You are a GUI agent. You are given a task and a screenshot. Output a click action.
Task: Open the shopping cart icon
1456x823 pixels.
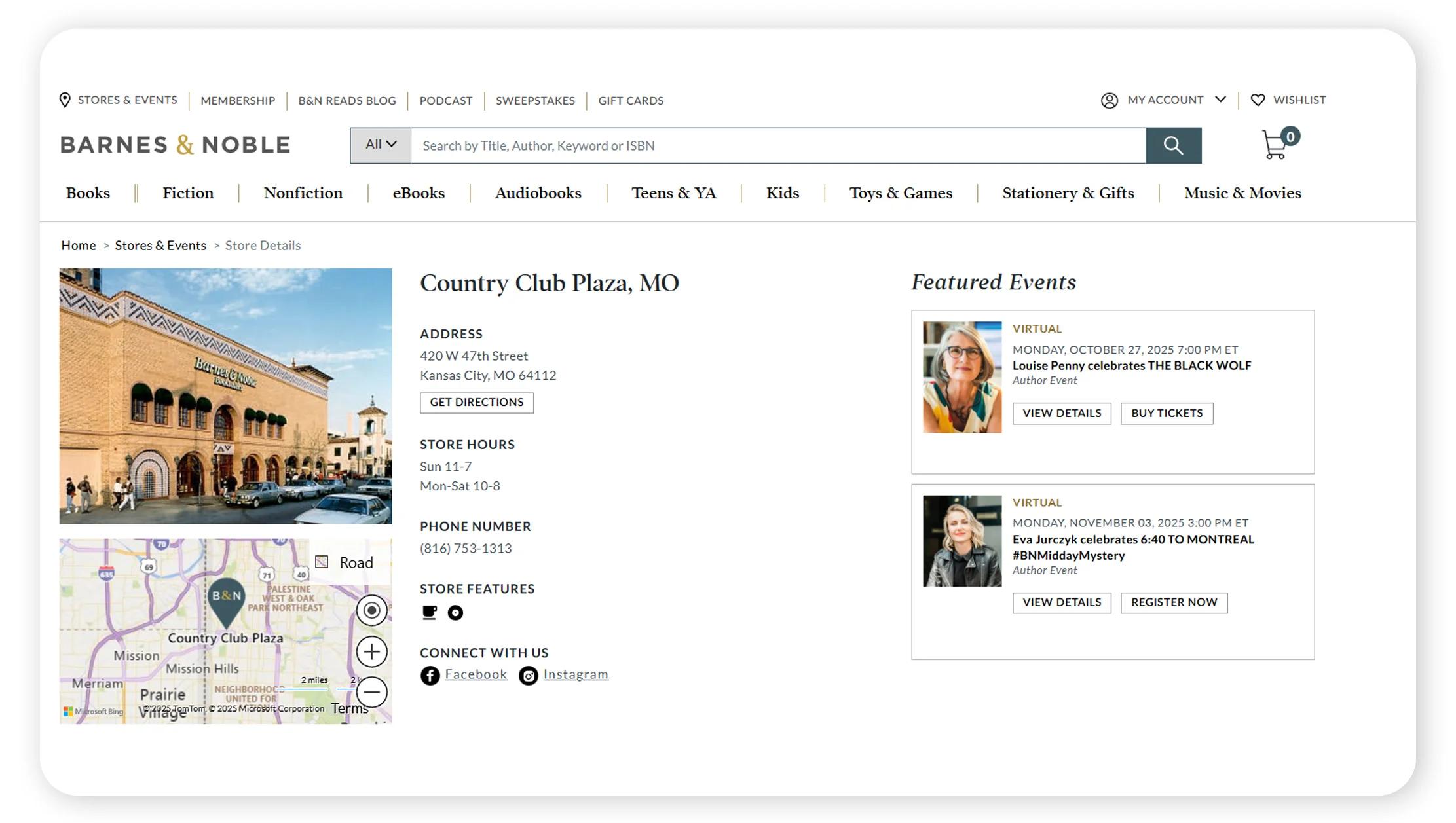click(x=1273, y=145)
